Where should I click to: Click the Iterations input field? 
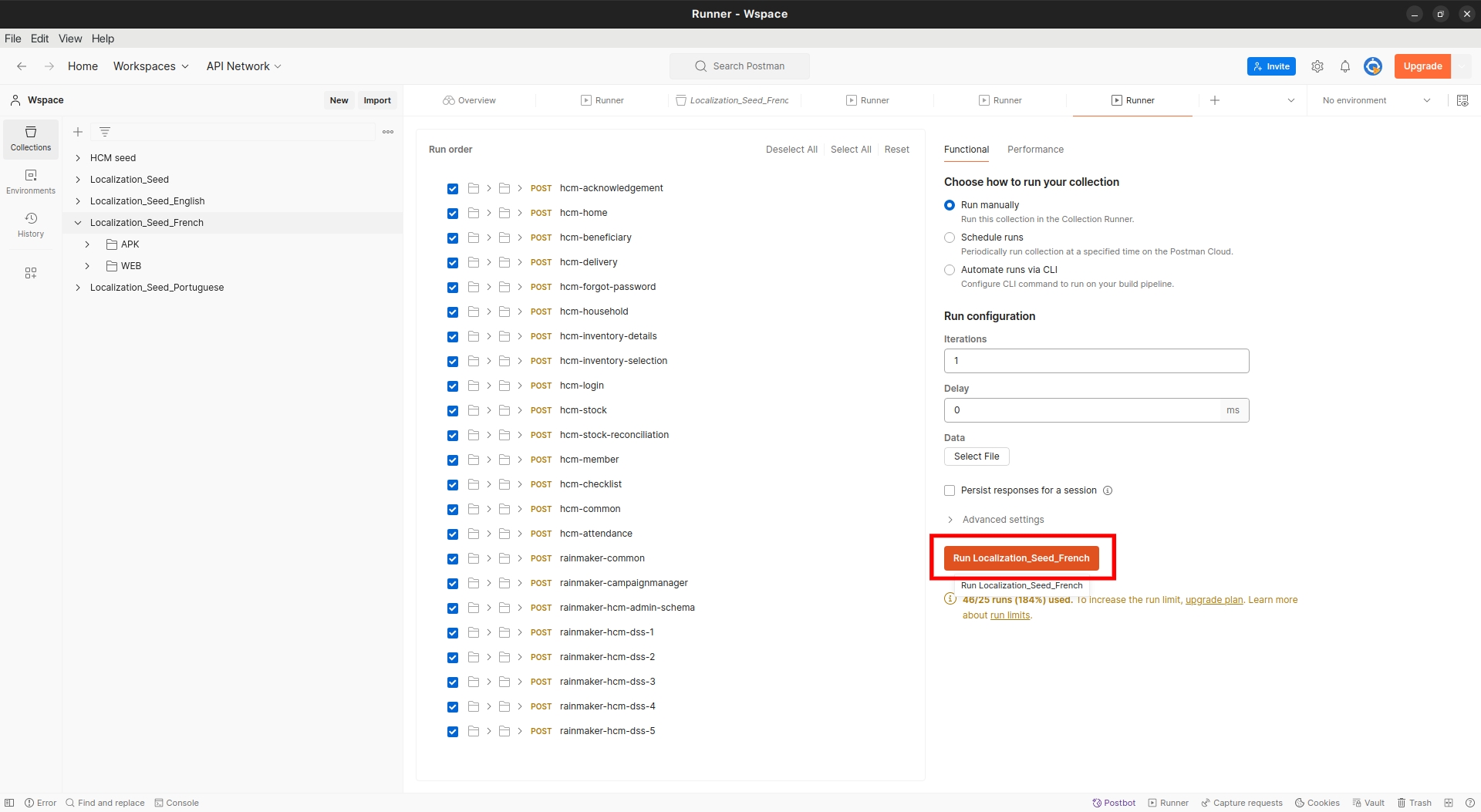pos(1095,361)
